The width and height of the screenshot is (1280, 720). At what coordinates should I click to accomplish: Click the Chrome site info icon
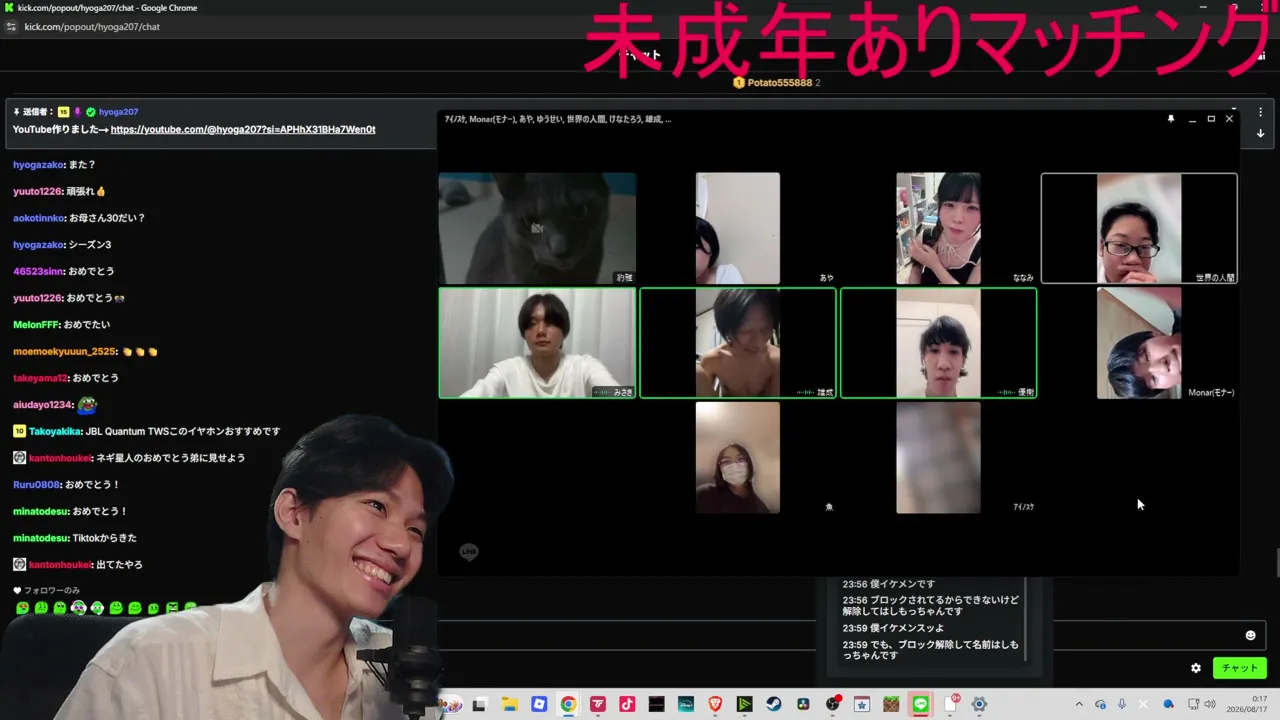coord(11,27)
